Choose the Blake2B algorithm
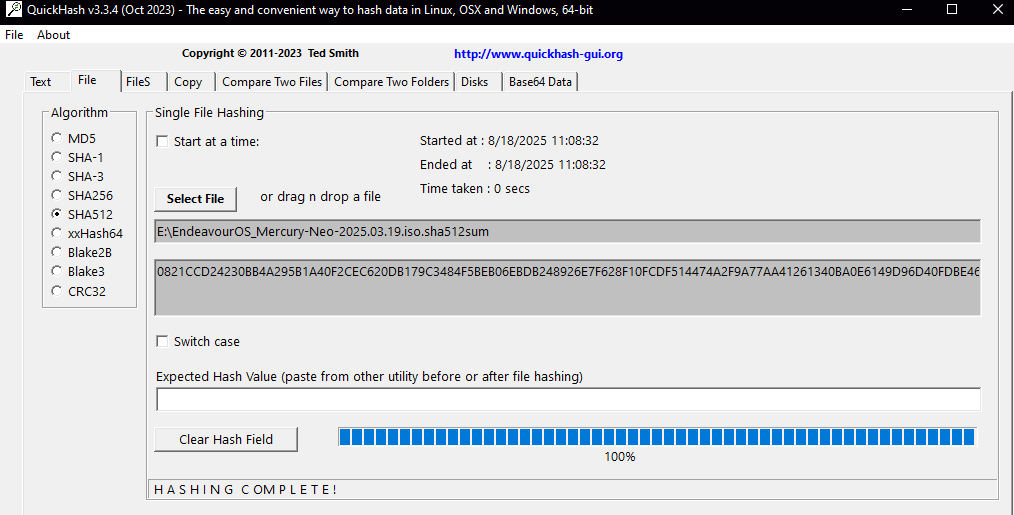The height and width of the screenshot is (515, 1014). (x=57, y=252)
